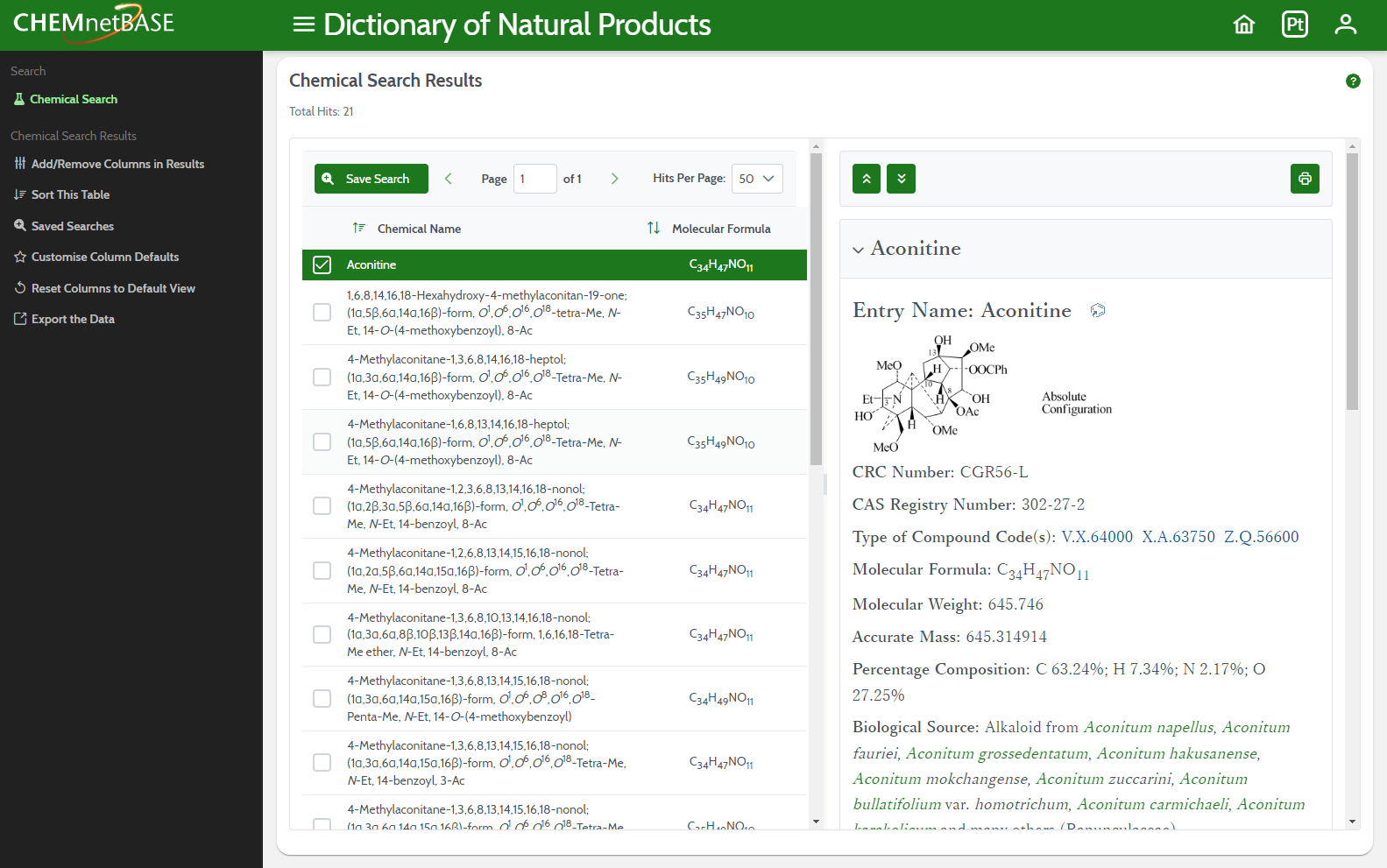Click Aconitum mokchangense source link
The height and width of the screenshot is (868, 1387).
940,779
